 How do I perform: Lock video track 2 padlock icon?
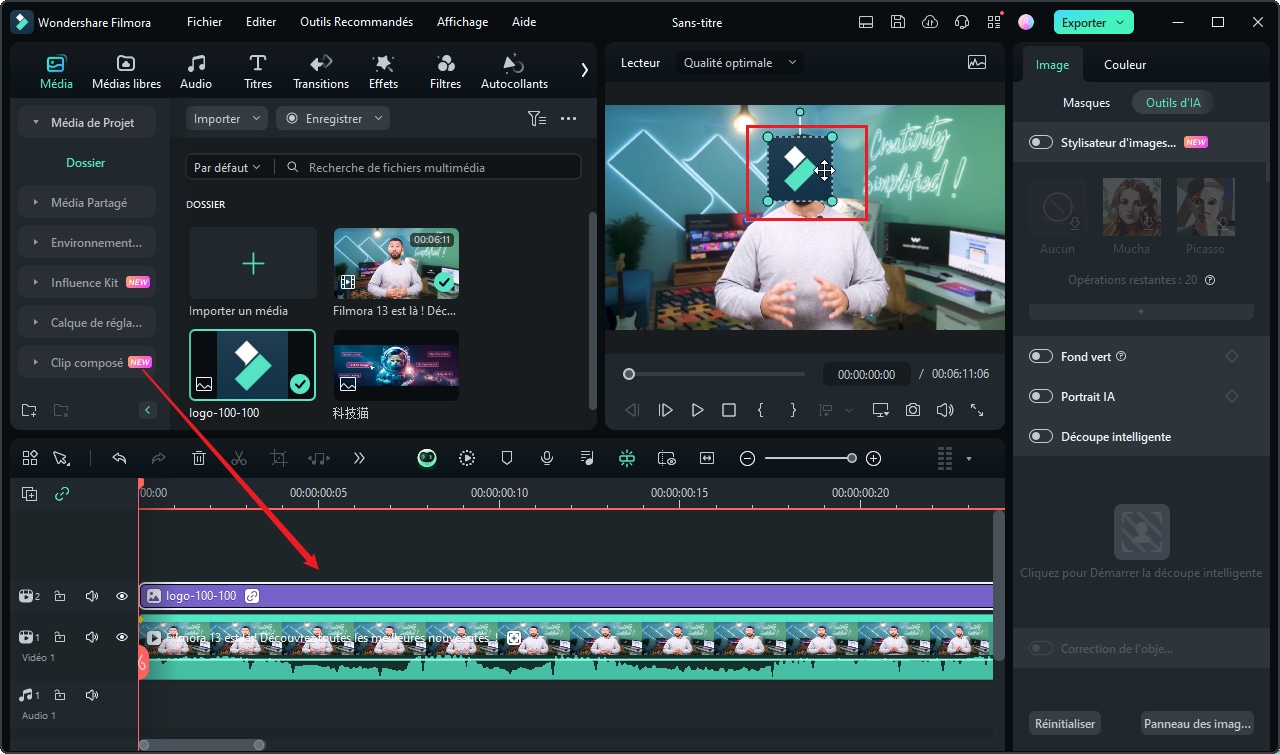(x=60, y=596)
